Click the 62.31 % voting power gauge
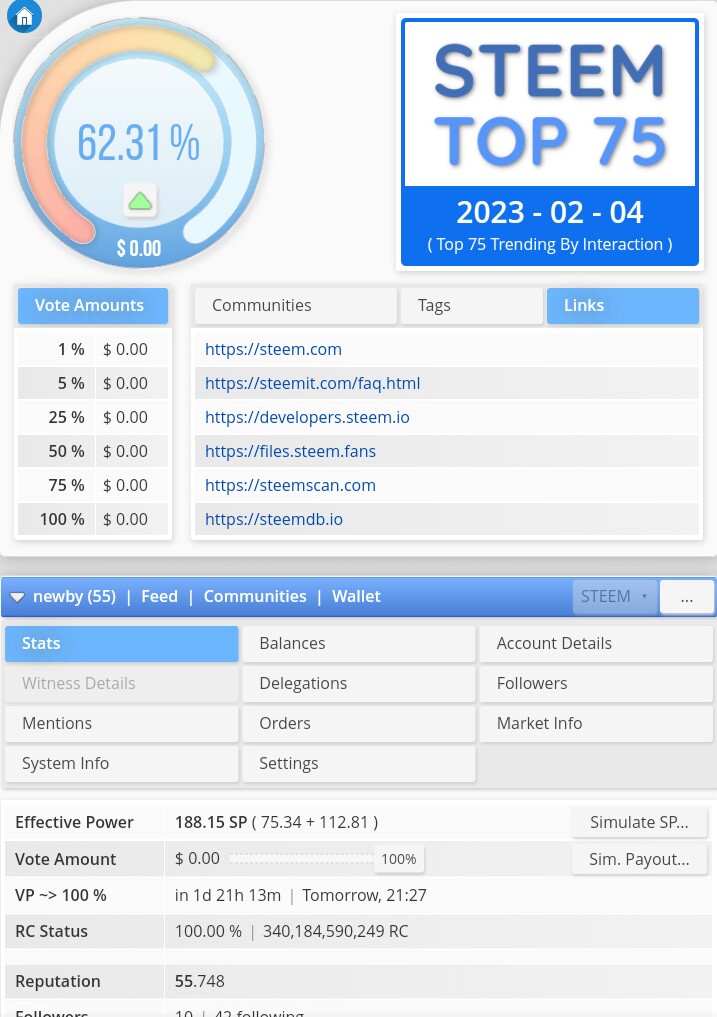The image size is (717, 1017). point(138,143)
